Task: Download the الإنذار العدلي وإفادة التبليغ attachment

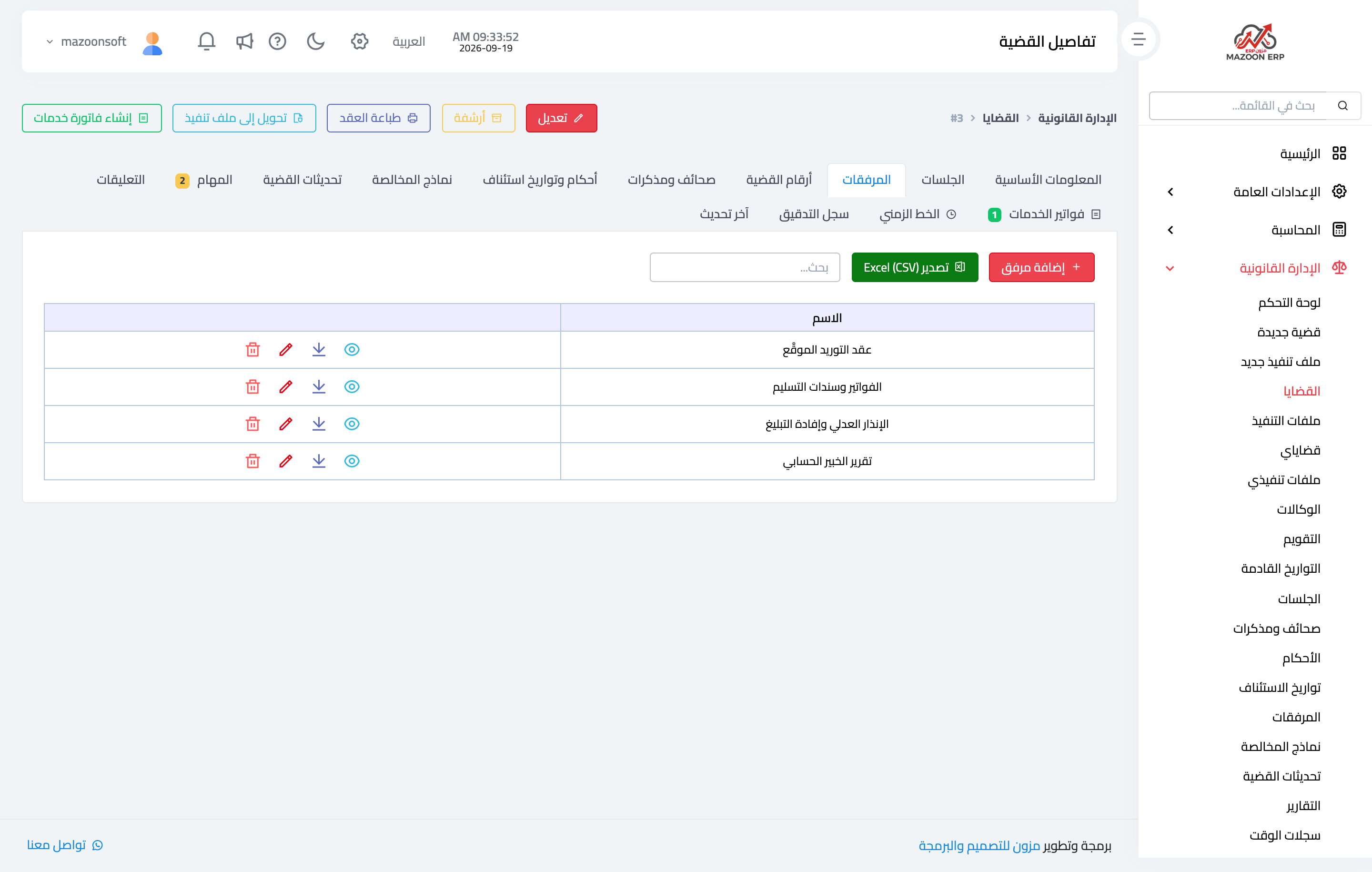Action: 319,424
